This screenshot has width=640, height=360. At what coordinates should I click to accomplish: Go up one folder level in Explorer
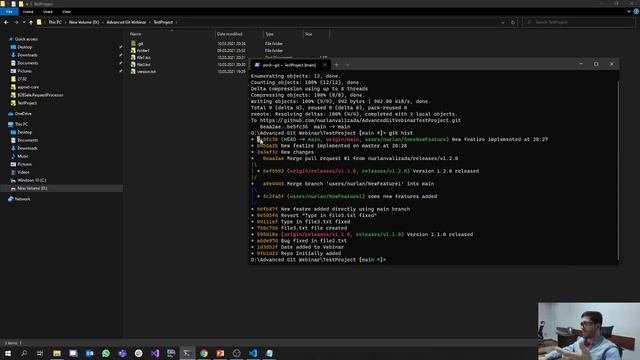click(x=31, y=22)
